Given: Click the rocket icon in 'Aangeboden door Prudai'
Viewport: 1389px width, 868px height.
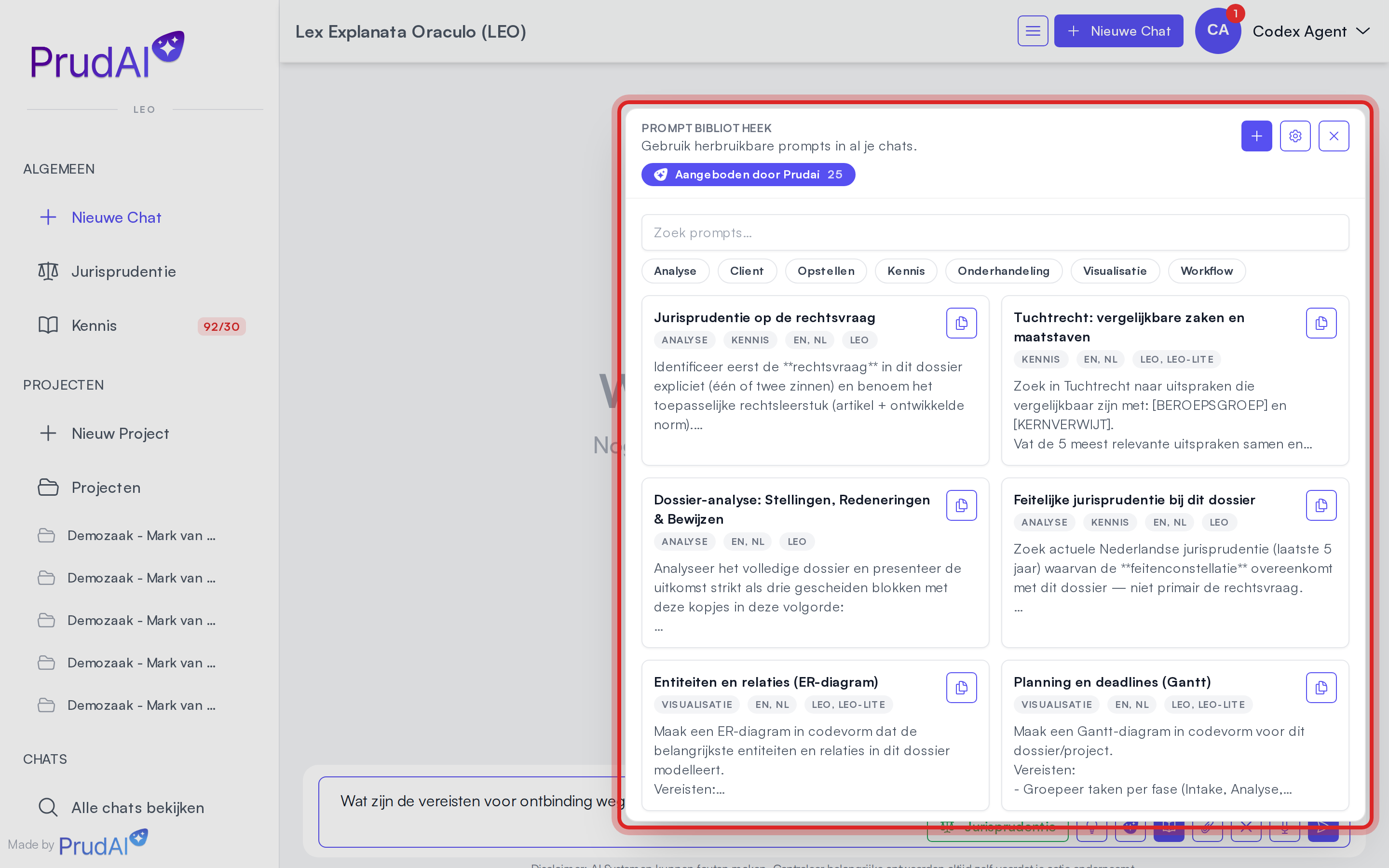Looking at the screenshot, I should pyautogui.click(x=661, y=175).
